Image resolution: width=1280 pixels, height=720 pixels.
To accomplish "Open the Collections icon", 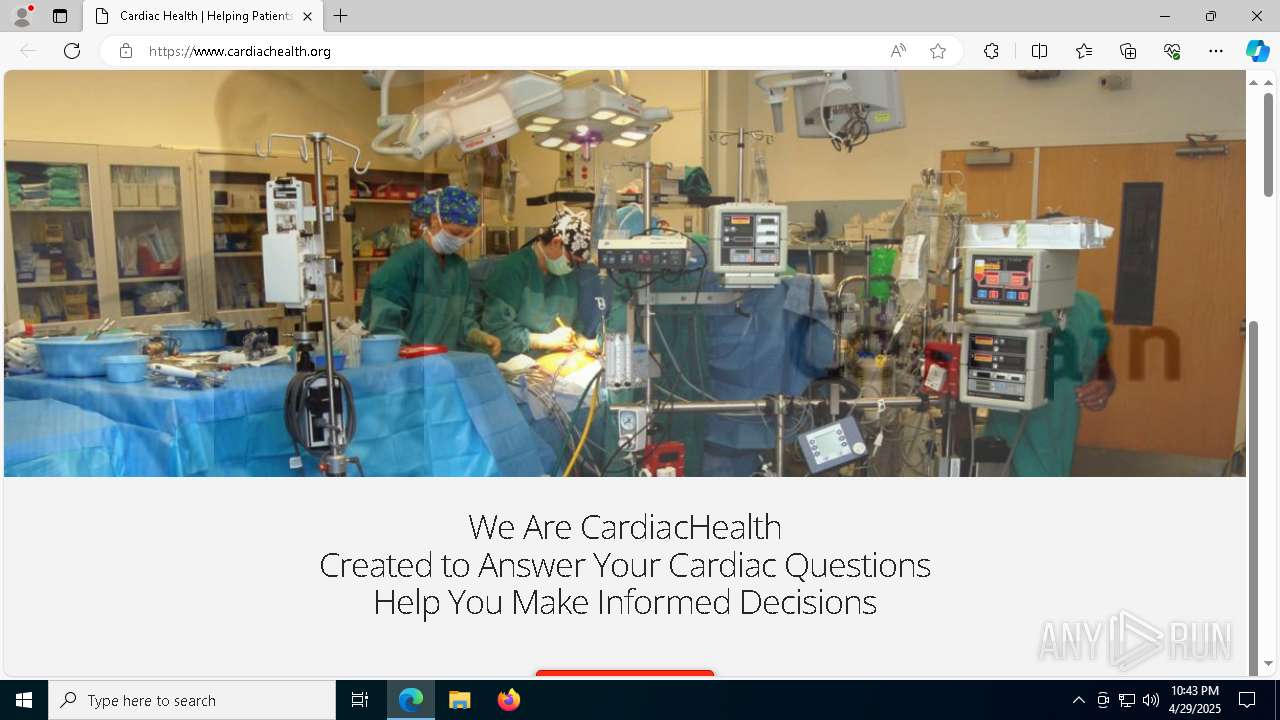I will coord(1128,51).
